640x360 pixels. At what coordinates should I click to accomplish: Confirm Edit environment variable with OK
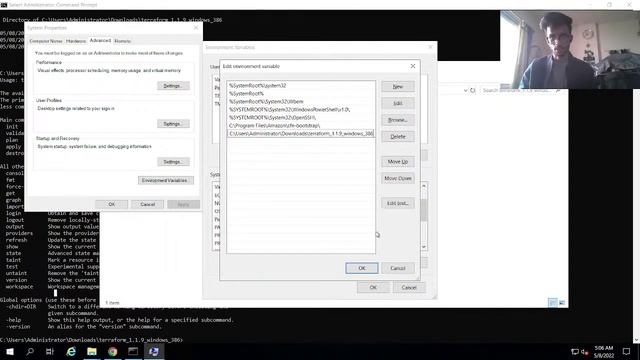click(x=362, y=268)
